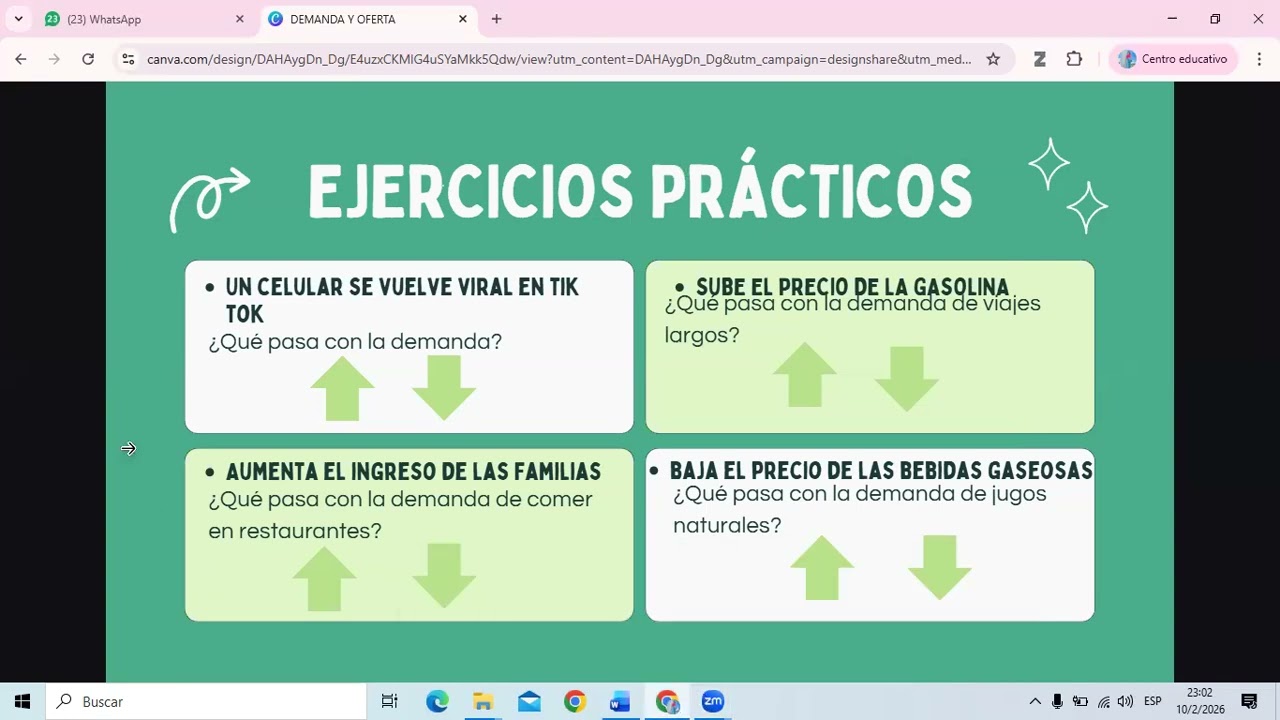
Task: Go back to previous page
Action: click(x=20, y=59)
